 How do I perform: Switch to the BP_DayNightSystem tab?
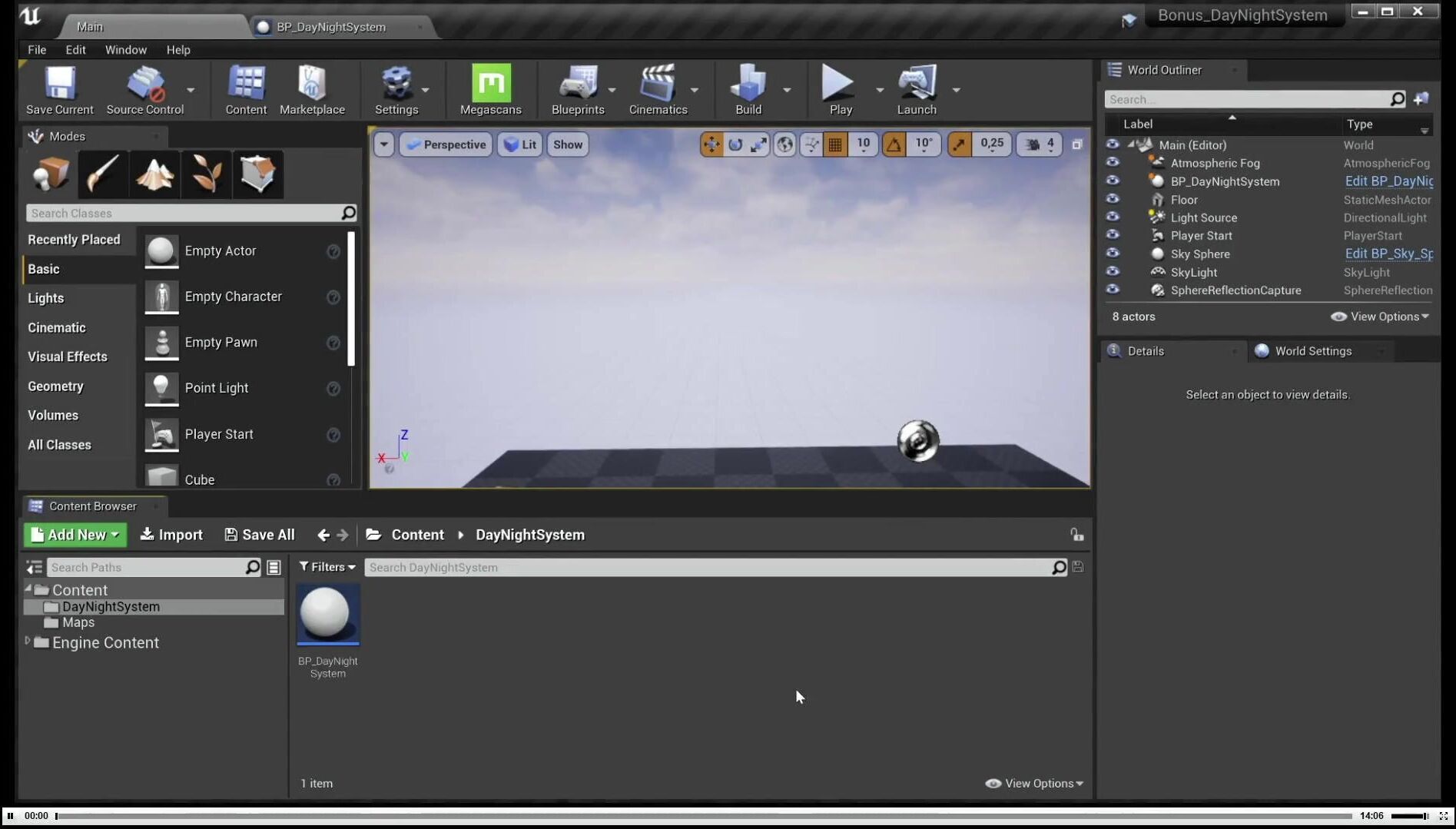[331, 27]
